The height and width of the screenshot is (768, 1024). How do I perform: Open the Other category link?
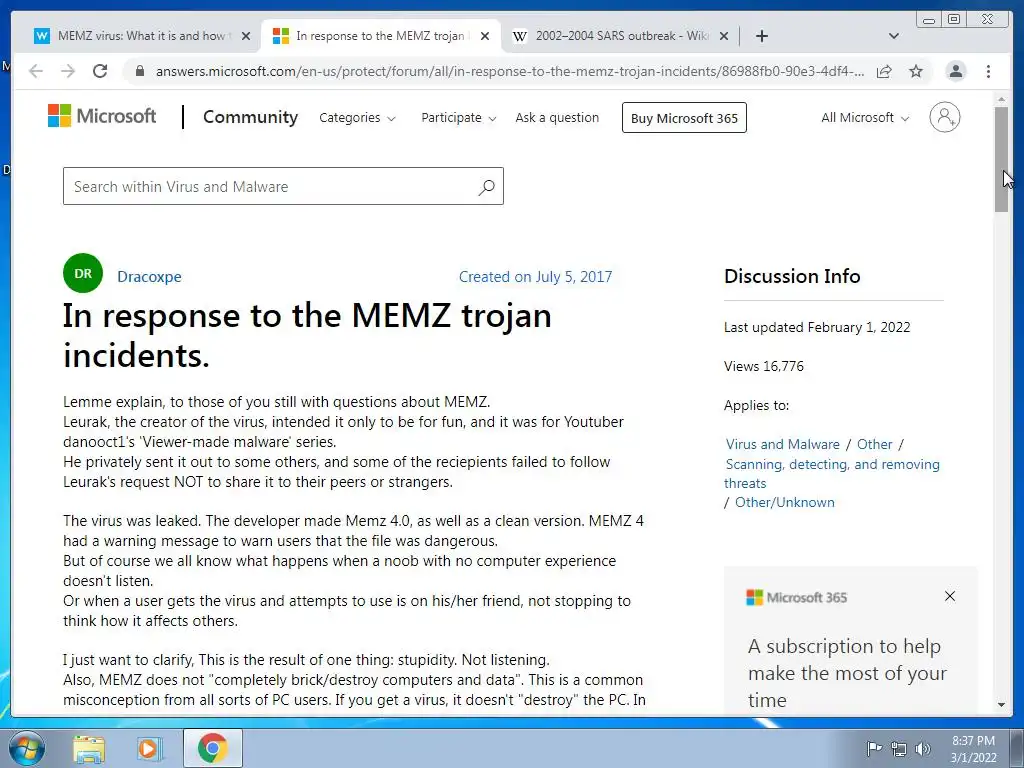pyautogui.click(x=874, y=444)
